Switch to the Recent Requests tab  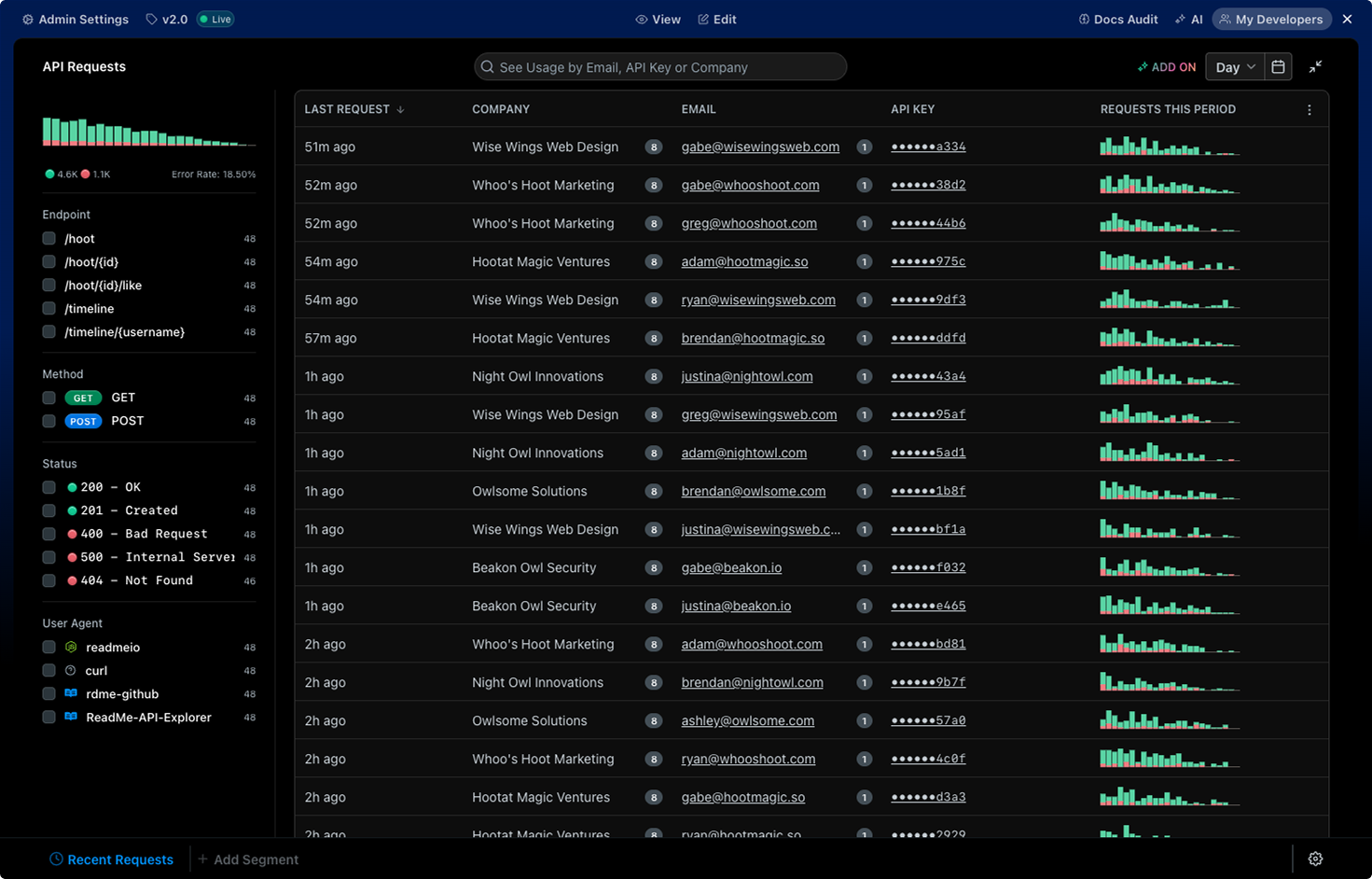point(111,858)
